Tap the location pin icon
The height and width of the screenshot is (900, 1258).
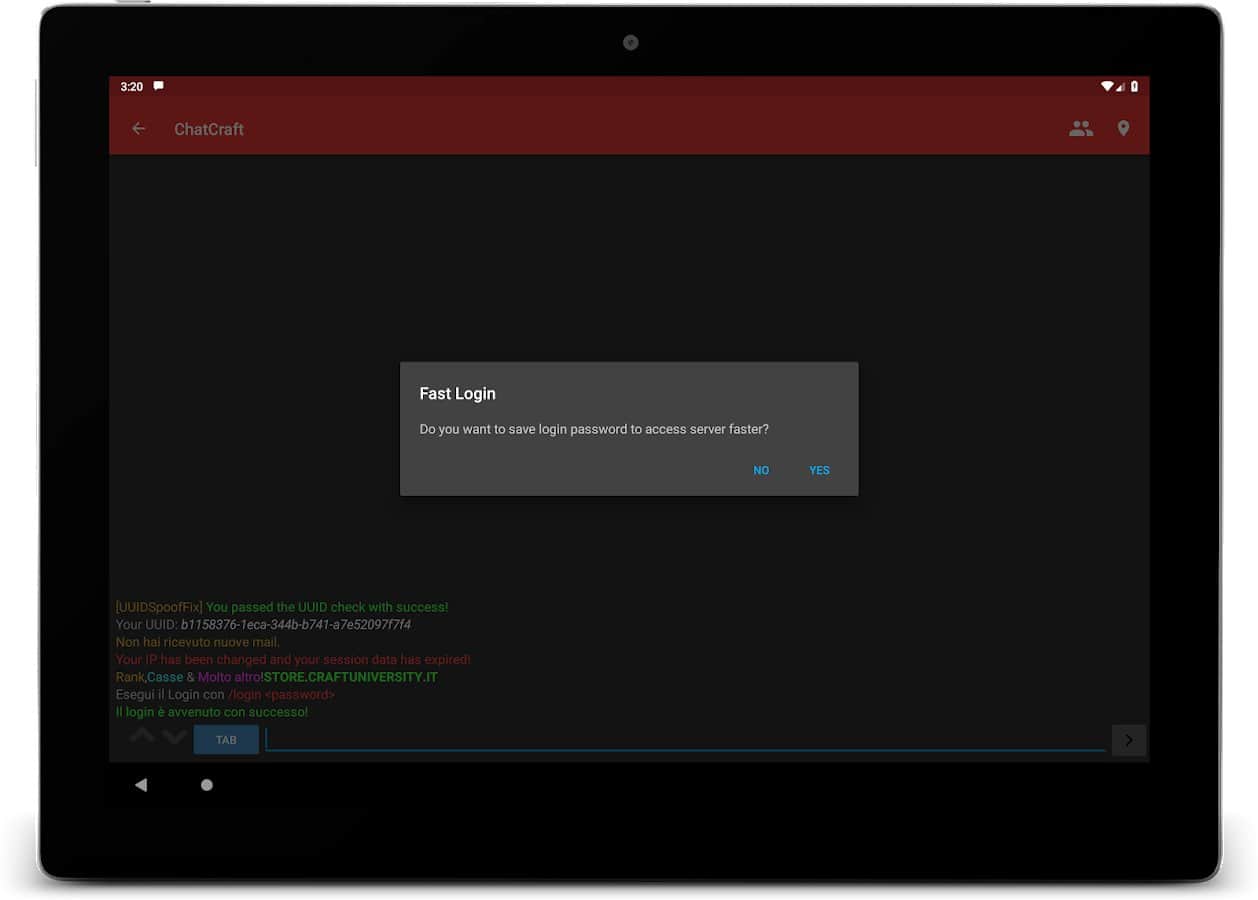point(1123,129)
